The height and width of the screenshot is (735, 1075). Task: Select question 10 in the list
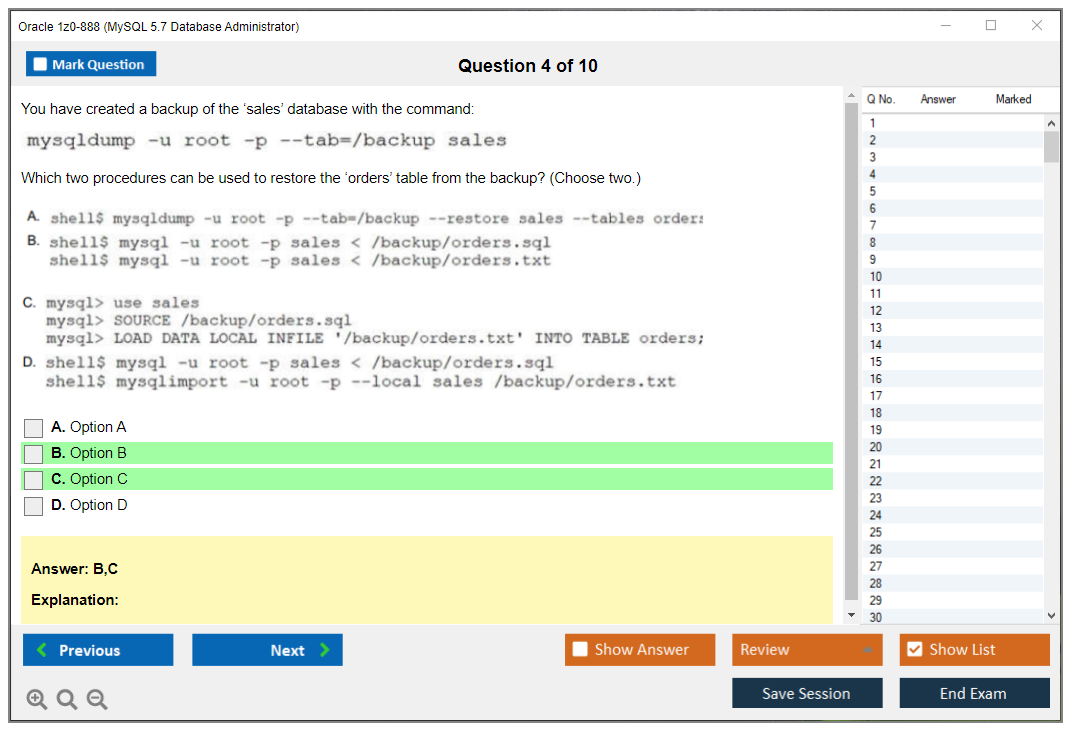point(876,277)
